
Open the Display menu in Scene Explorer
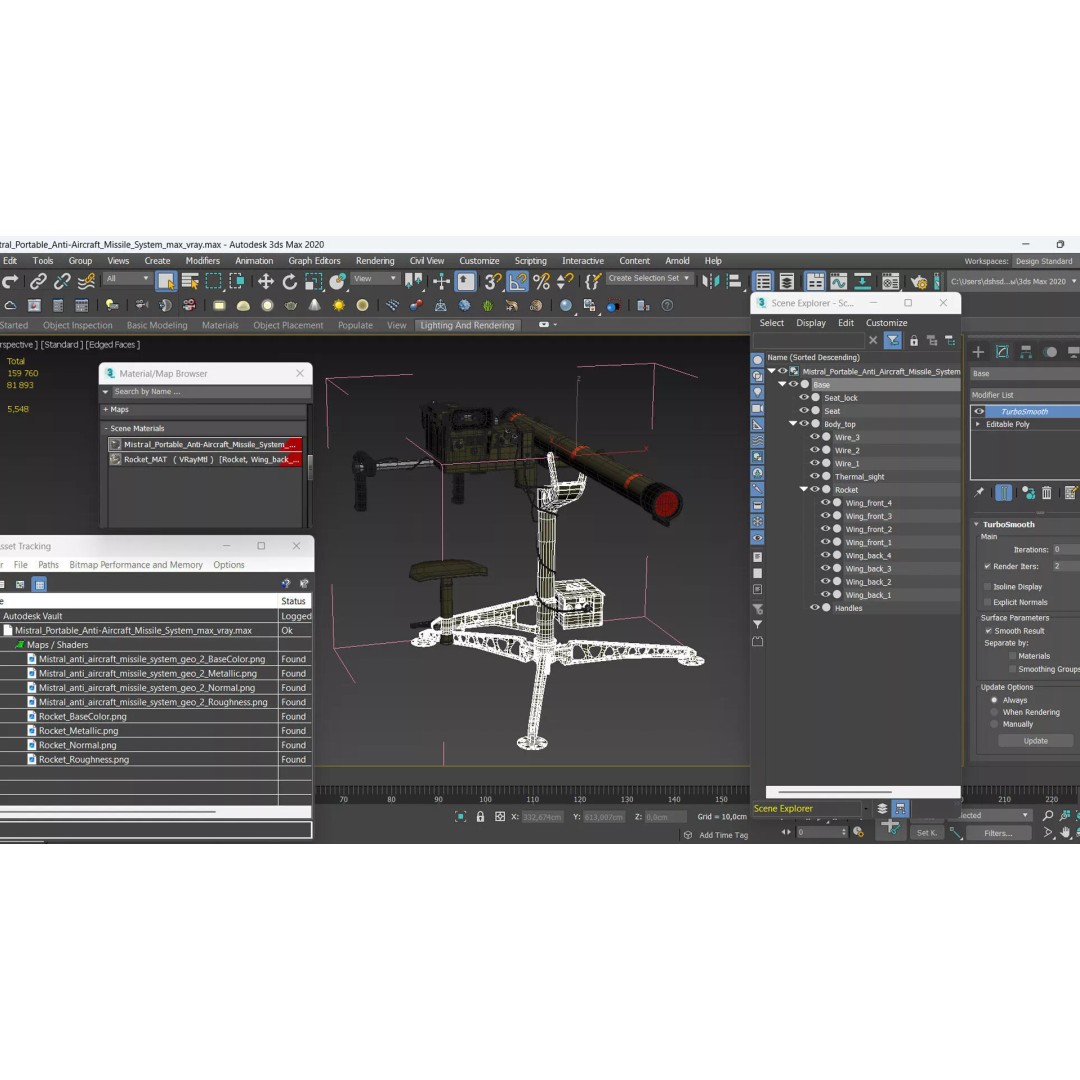pyautogui.click(x=811, y=323)
